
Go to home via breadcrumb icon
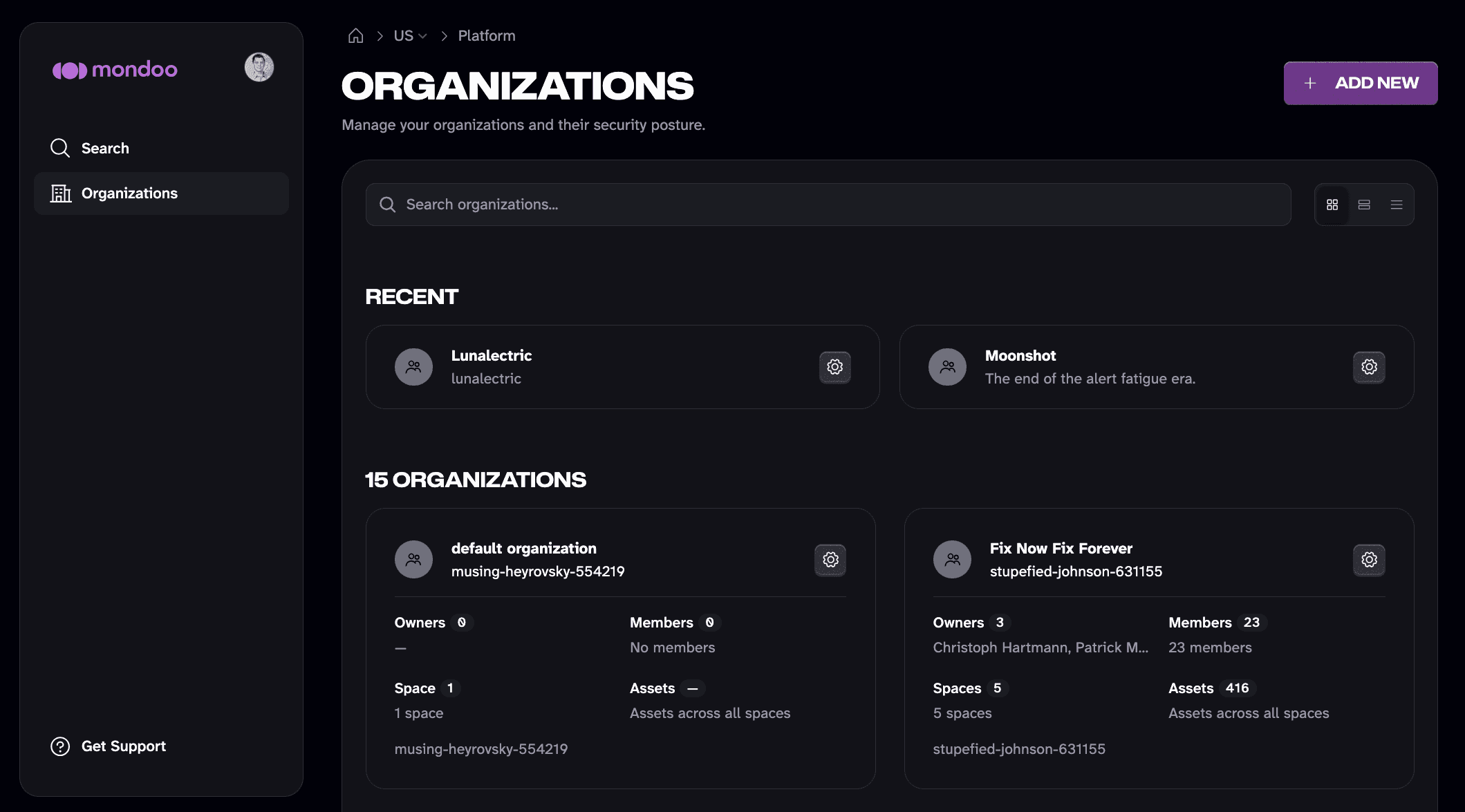(355, 35)
